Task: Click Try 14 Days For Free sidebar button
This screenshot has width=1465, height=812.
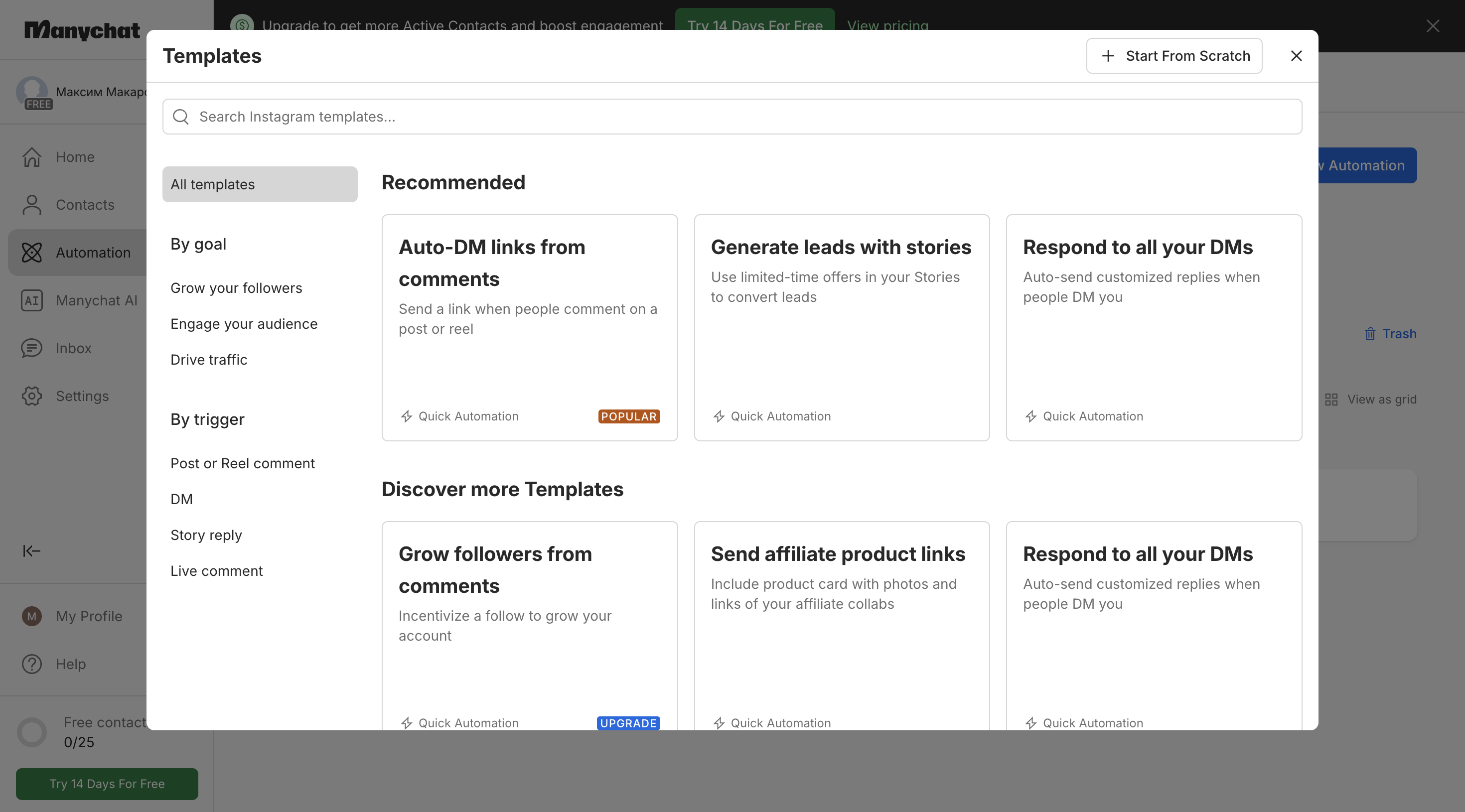Action: point(107,784)
